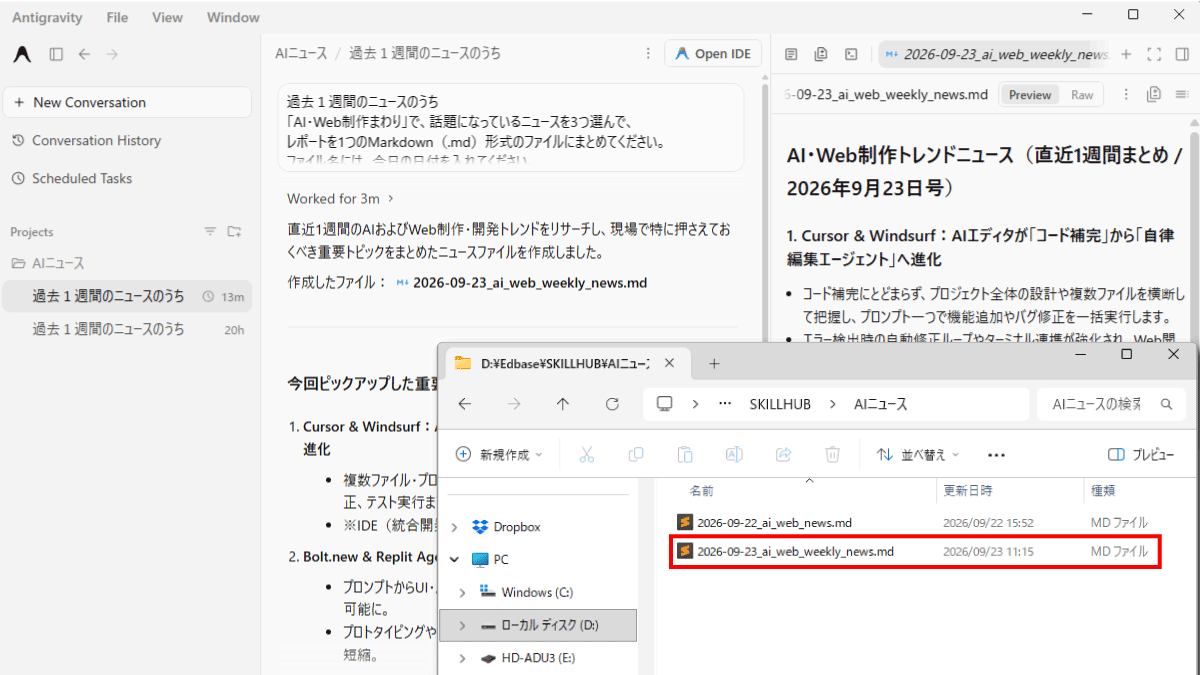
Task: Select the 2026-09-23_ai_web_weekly_news tab
Action: tap(995, 54)
